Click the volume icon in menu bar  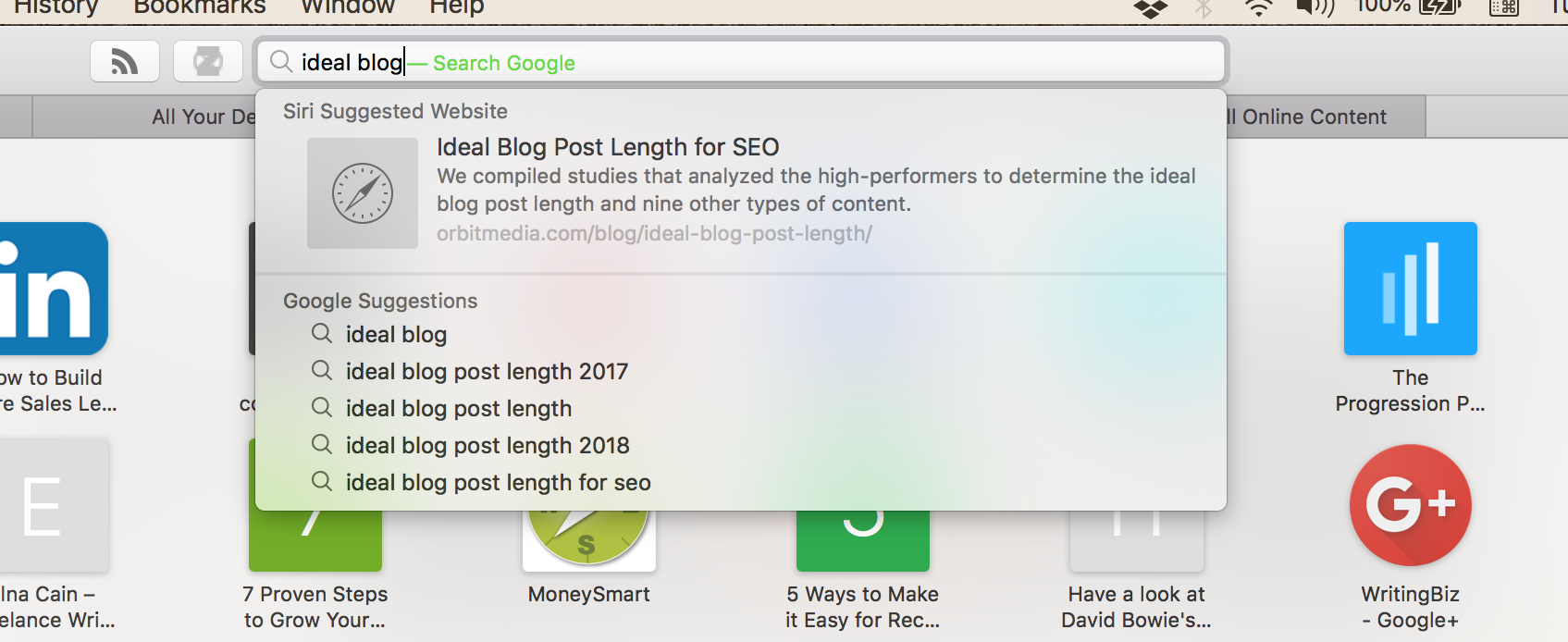click(1315, 8)
